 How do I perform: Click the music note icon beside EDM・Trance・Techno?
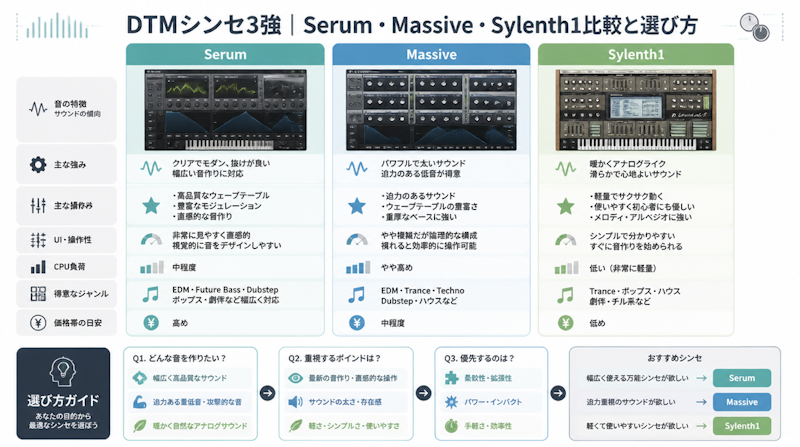[356, 295]
